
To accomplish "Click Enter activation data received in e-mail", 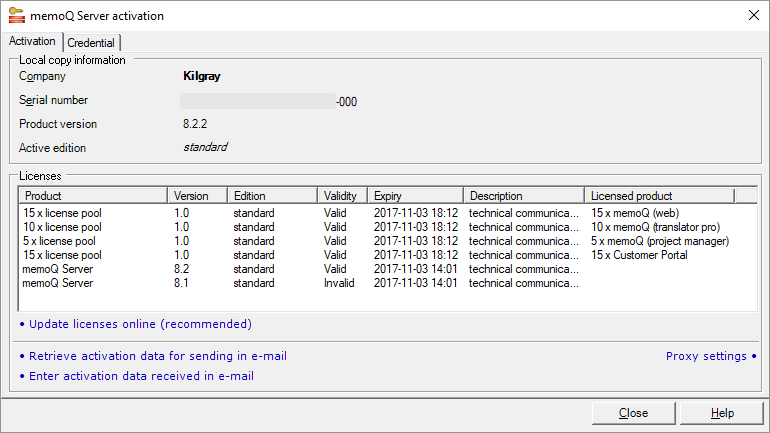I will click(x=141, y=376).
